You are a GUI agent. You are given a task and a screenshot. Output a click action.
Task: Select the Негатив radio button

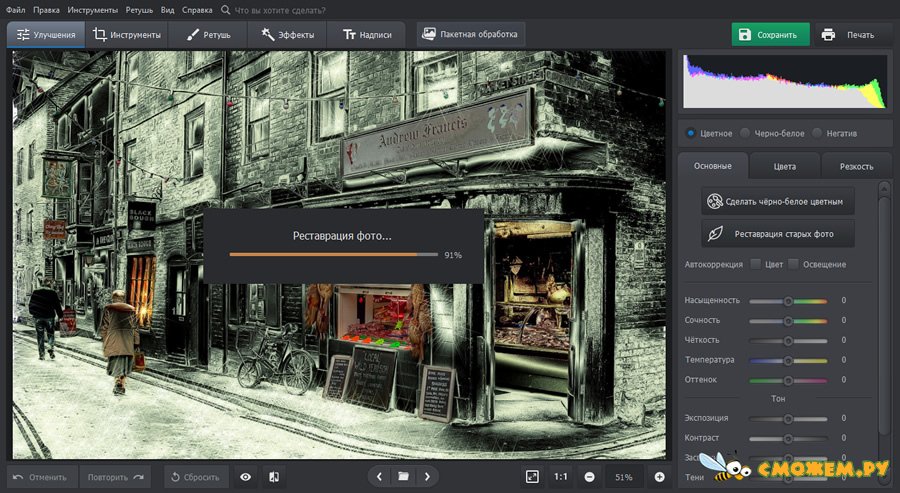tap(817, 133)
